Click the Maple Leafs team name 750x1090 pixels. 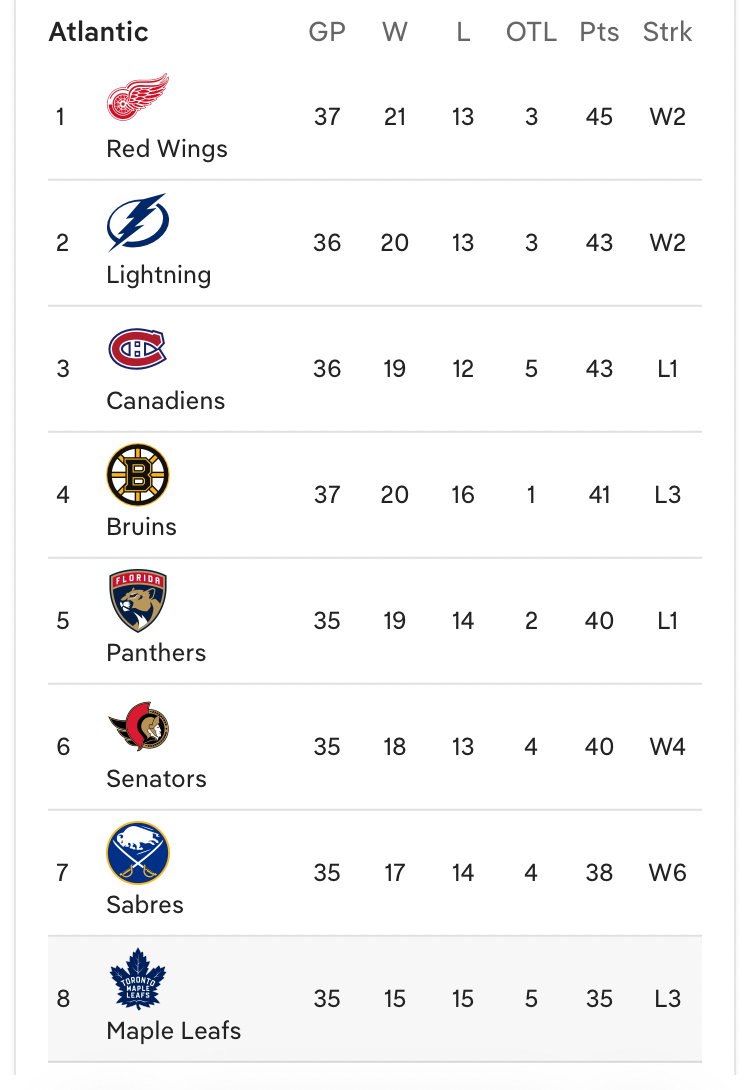click(174, 1031)
